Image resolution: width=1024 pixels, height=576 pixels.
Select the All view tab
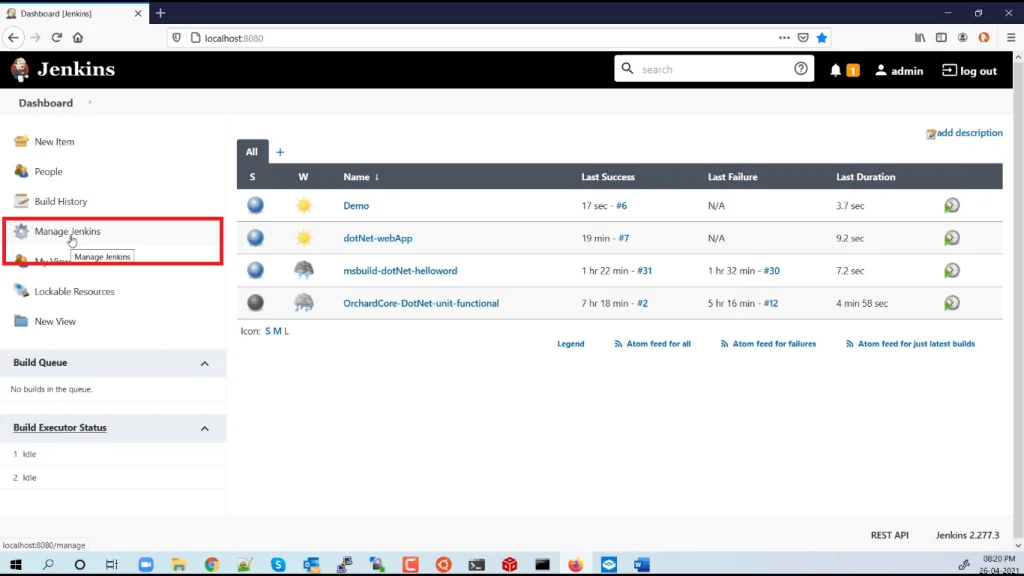tap(252, 152)
